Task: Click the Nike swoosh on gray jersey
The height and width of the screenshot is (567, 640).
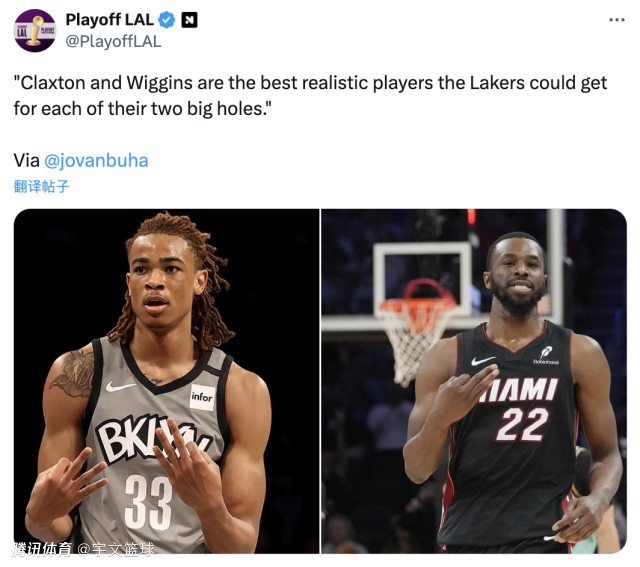Action: [x=120, y=386]
